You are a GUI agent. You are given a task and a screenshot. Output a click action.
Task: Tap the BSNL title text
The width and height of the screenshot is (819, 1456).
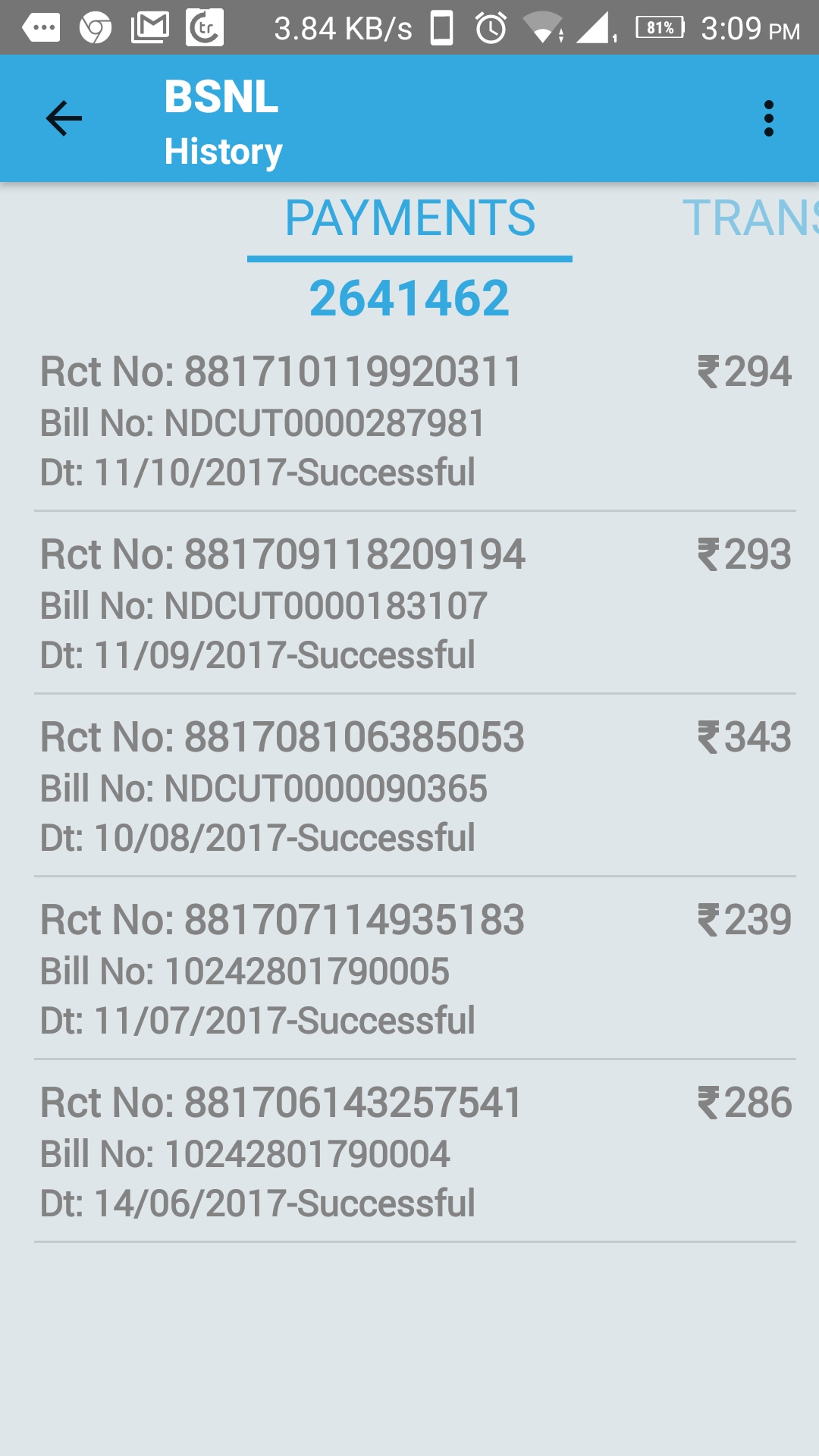coord(221,97)
